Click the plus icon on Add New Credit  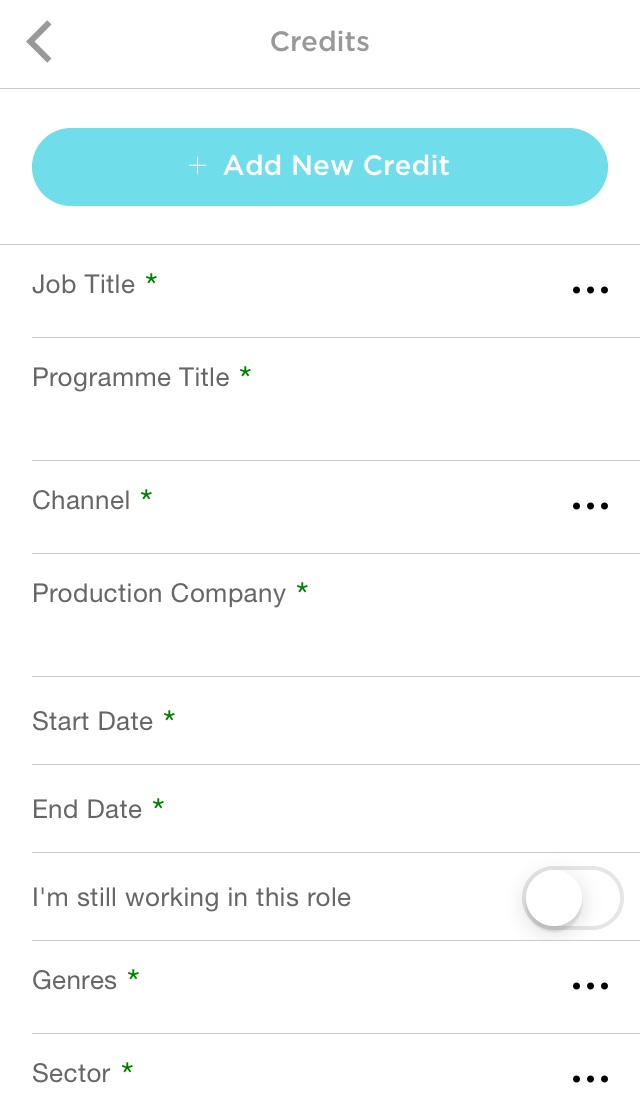tap(198, 166)
